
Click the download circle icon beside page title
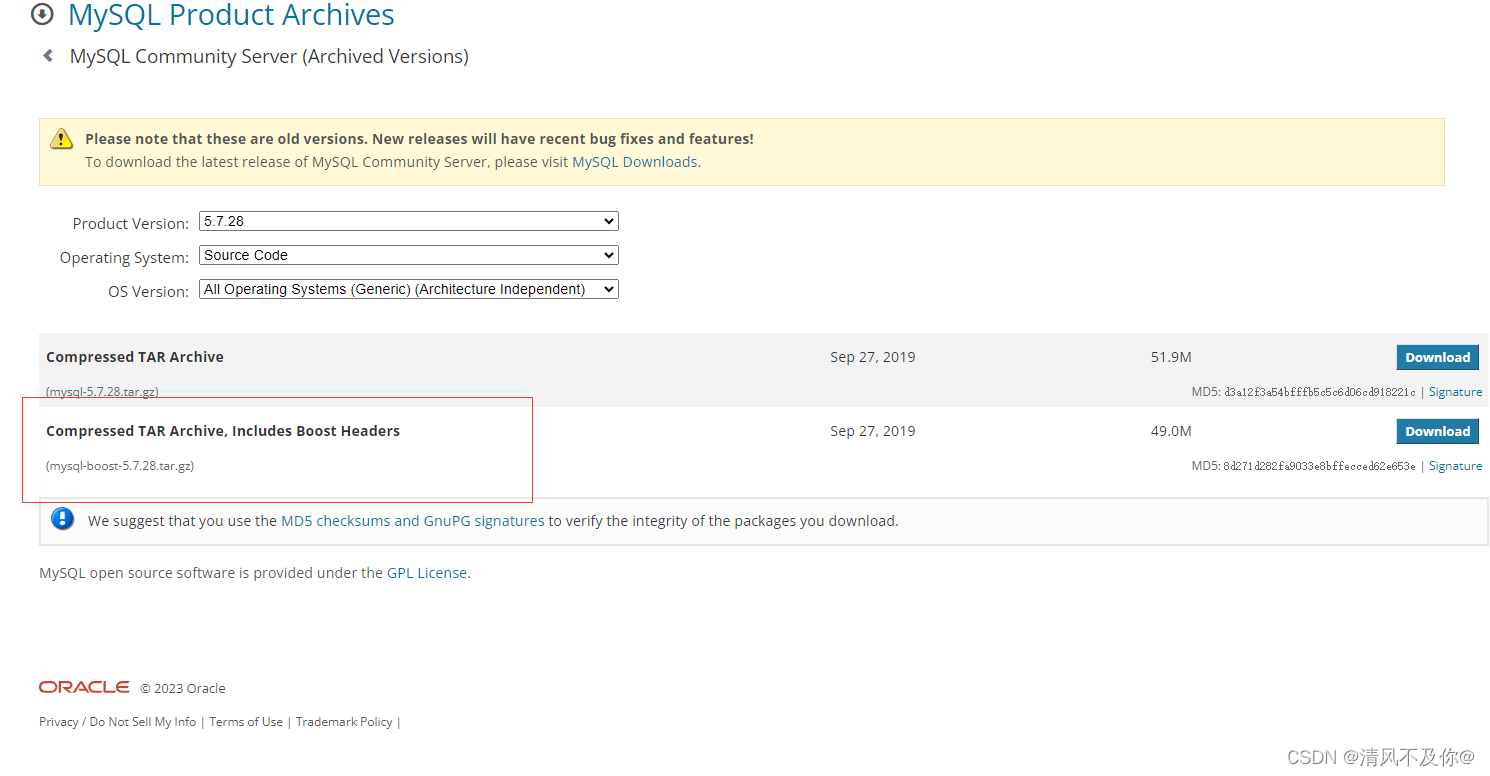[x=42, y=14]
